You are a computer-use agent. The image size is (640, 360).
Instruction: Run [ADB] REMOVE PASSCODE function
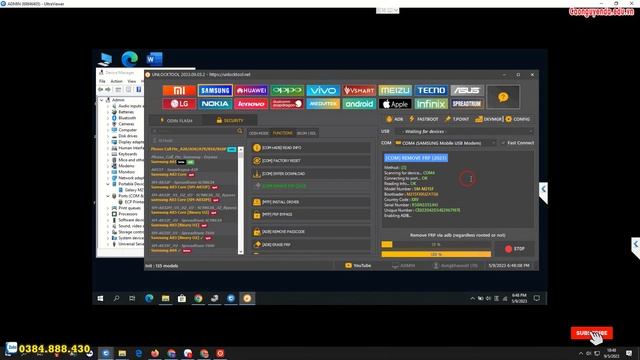coord(310,232)
